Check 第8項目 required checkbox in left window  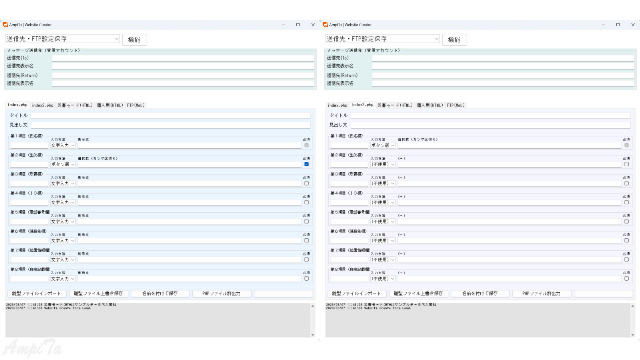coord(307,279)
